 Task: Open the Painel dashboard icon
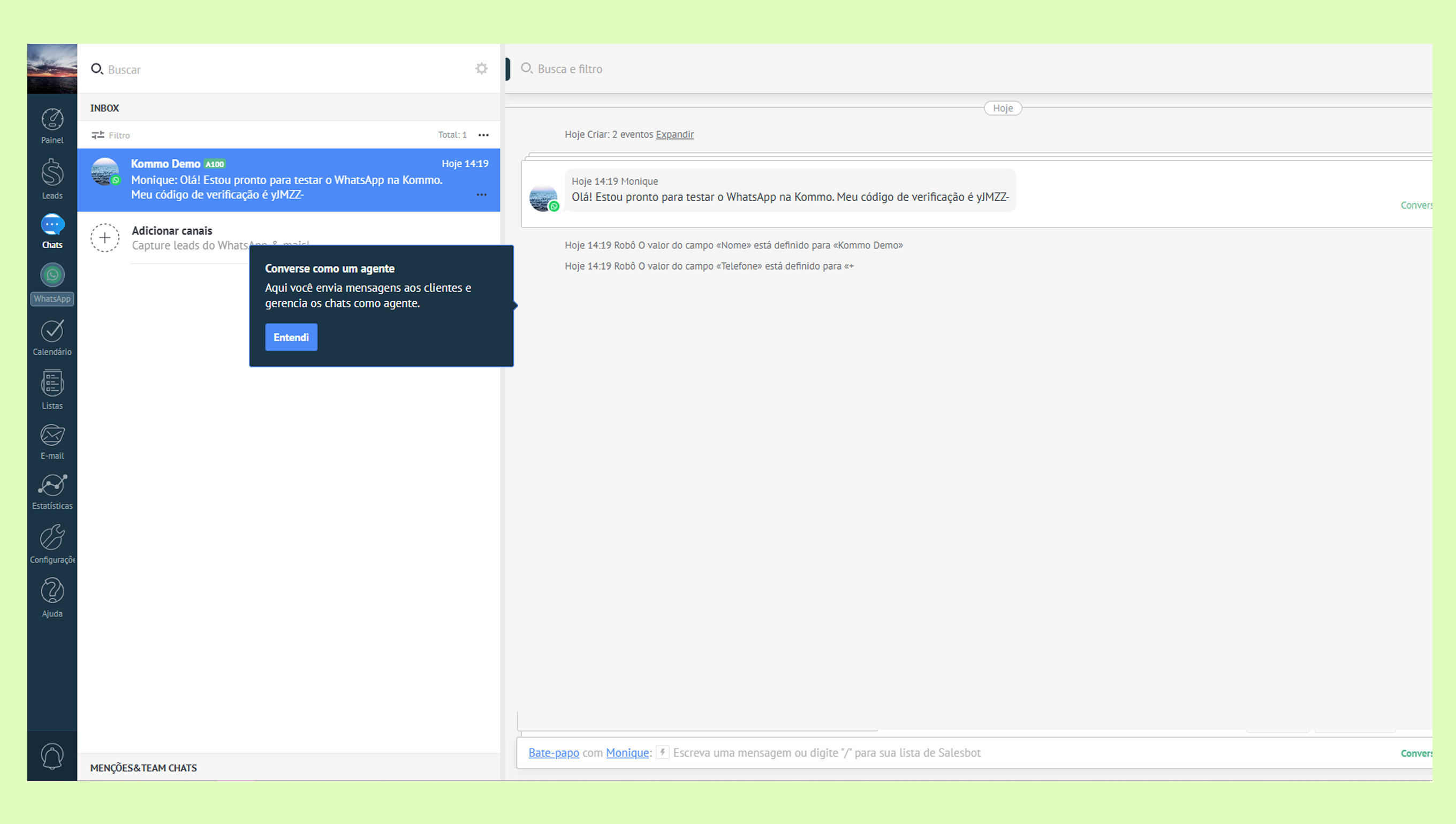[x=52, y=119]
